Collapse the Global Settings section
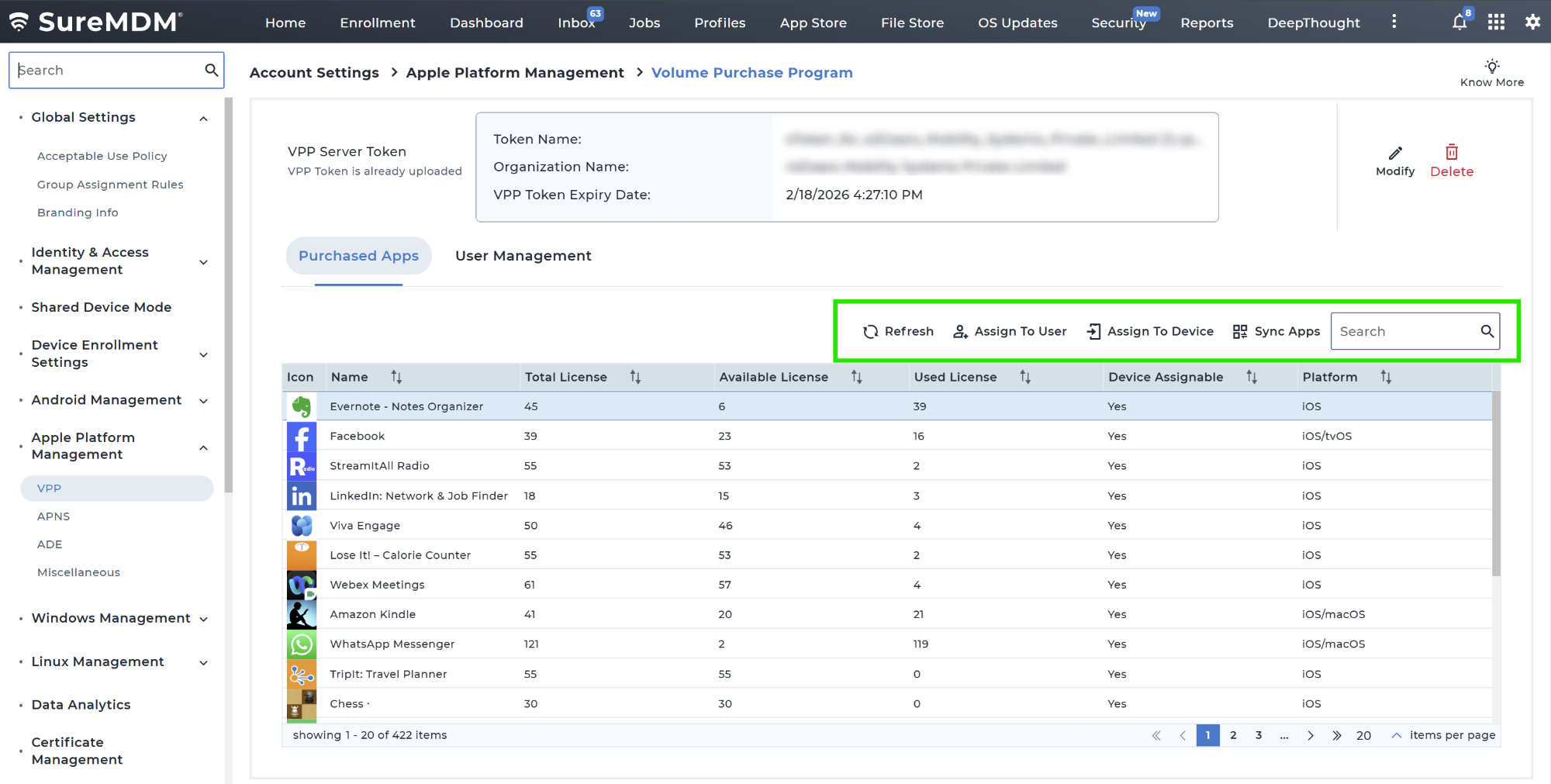The height and width of the screenshot is (784, 1551). pos(203,119)
